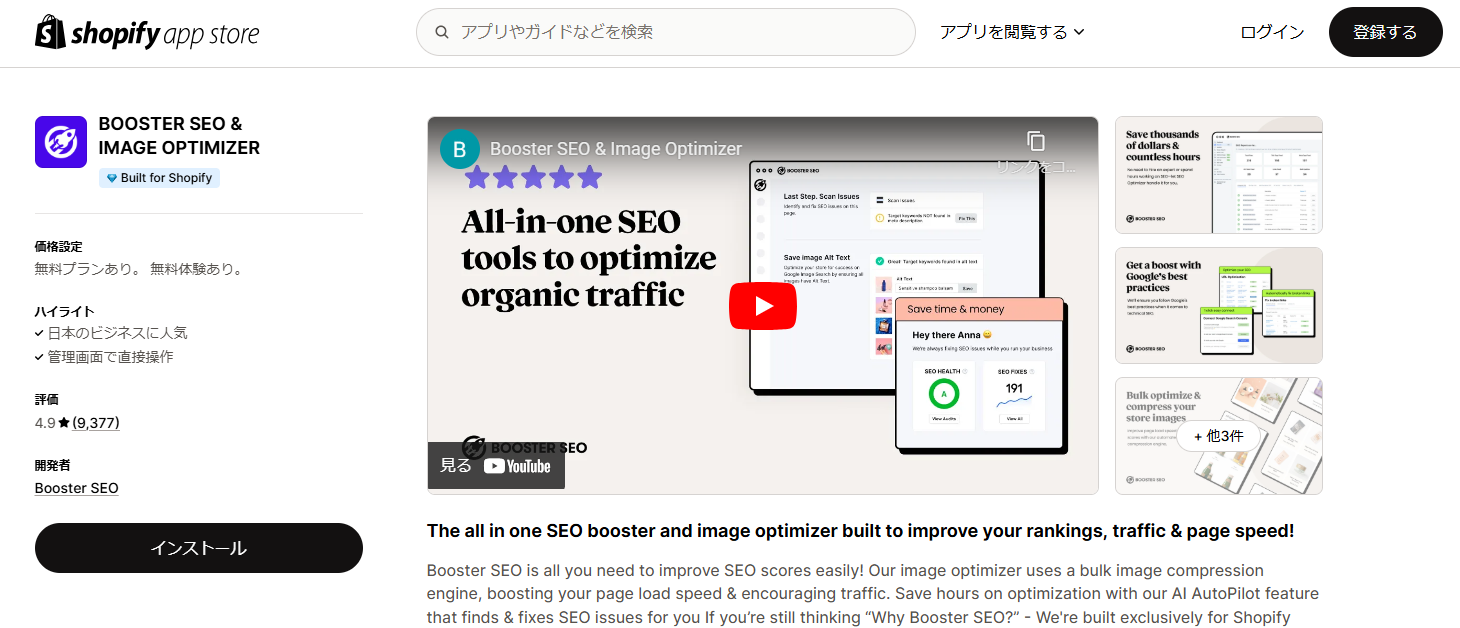Expand the アプリを閲覧する dropdown
The width and height of the screenshot is (1460, 628).
(1012, 32)
